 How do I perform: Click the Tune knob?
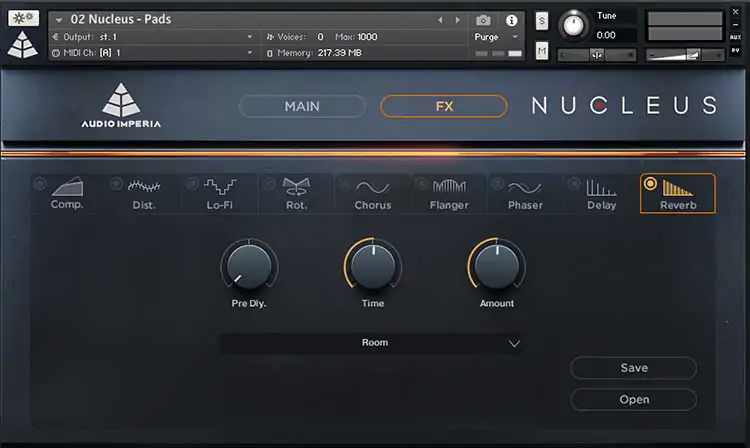tap(573, 25)
